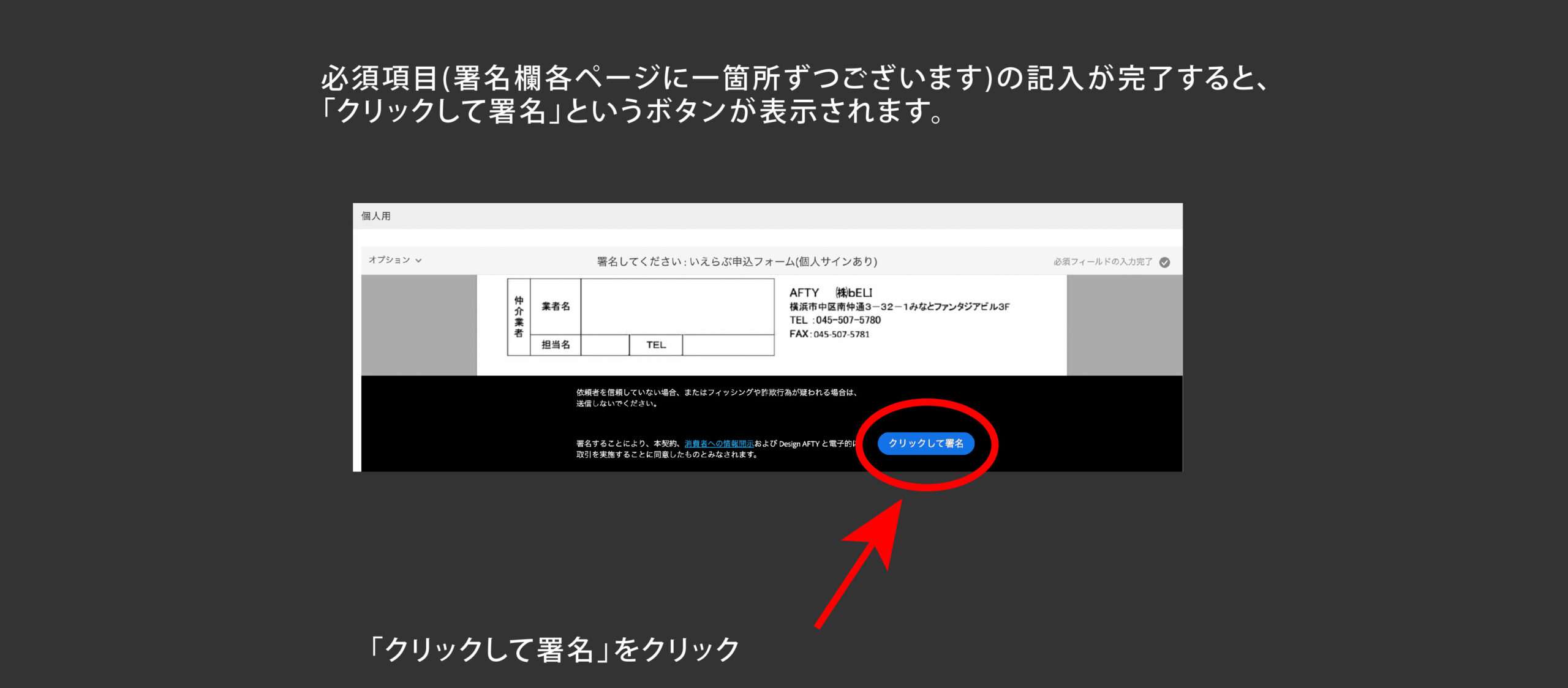Screen dimensions: 1568x688
Task: Click the 業者名 label cell
Action: [555, 306]
